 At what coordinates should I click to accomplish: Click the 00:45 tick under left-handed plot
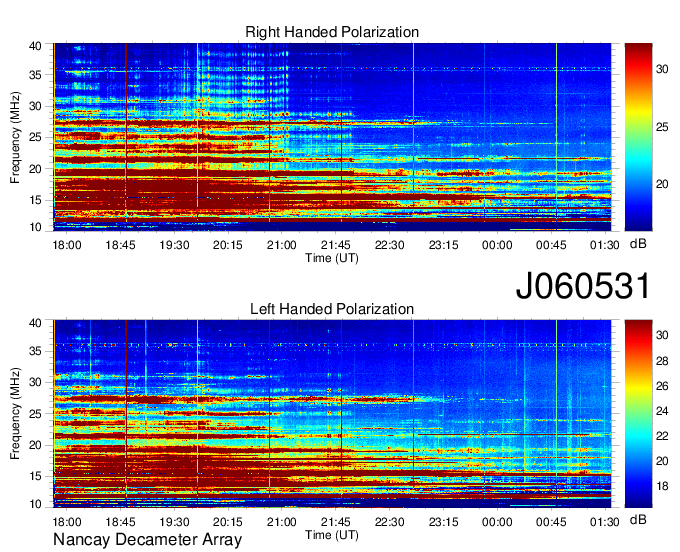pyautogui.click(x=551, y=522)
